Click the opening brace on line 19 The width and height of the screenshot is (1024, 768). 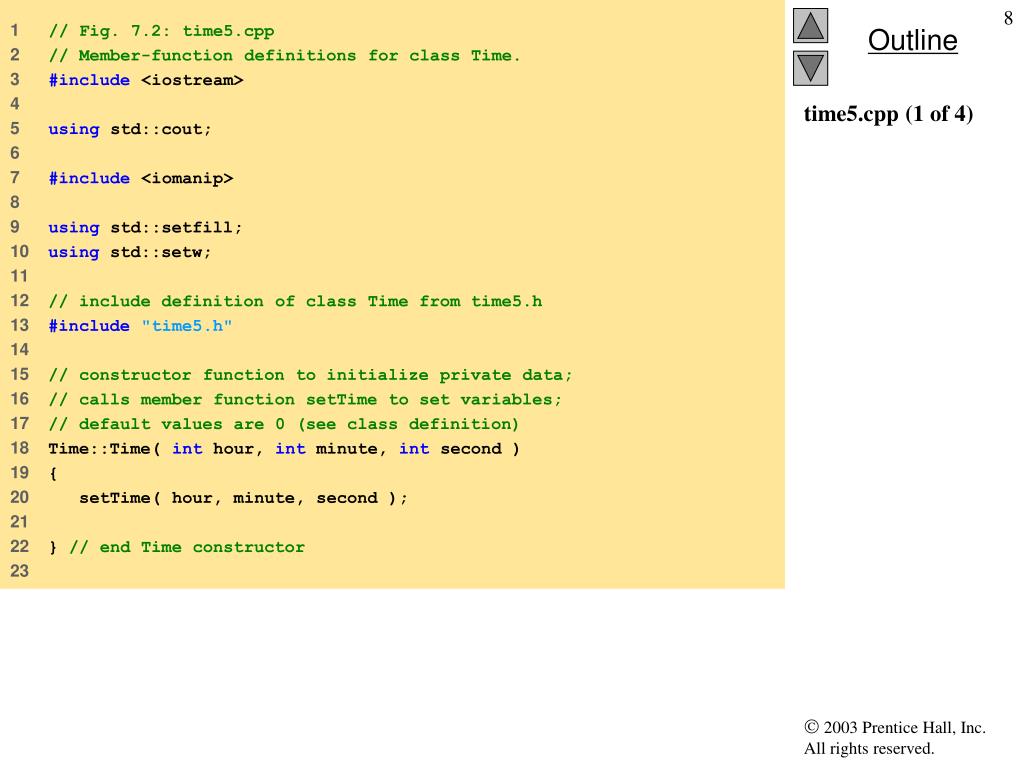(x=53, y=473)
